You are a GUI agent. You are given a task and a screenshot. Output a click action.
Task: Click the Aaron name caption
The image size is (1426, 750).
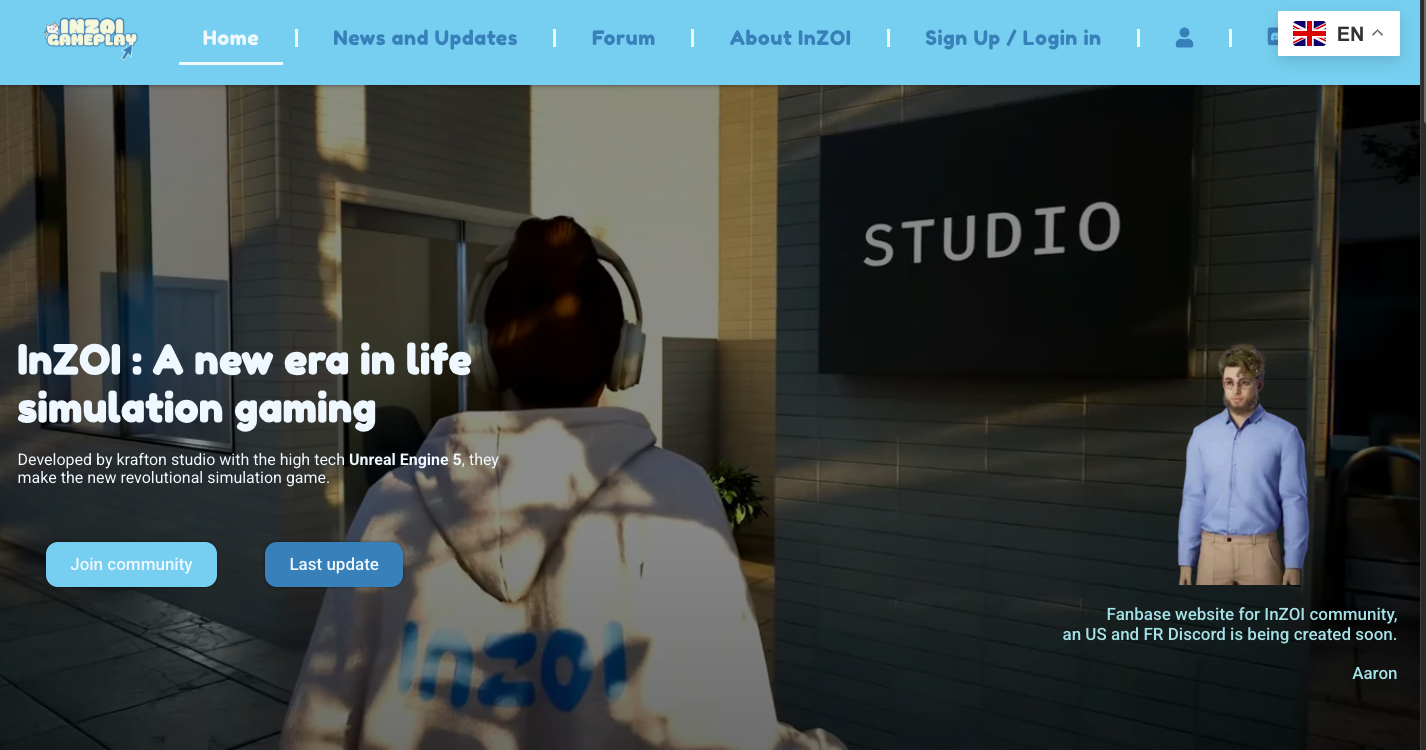point(1374,674)
